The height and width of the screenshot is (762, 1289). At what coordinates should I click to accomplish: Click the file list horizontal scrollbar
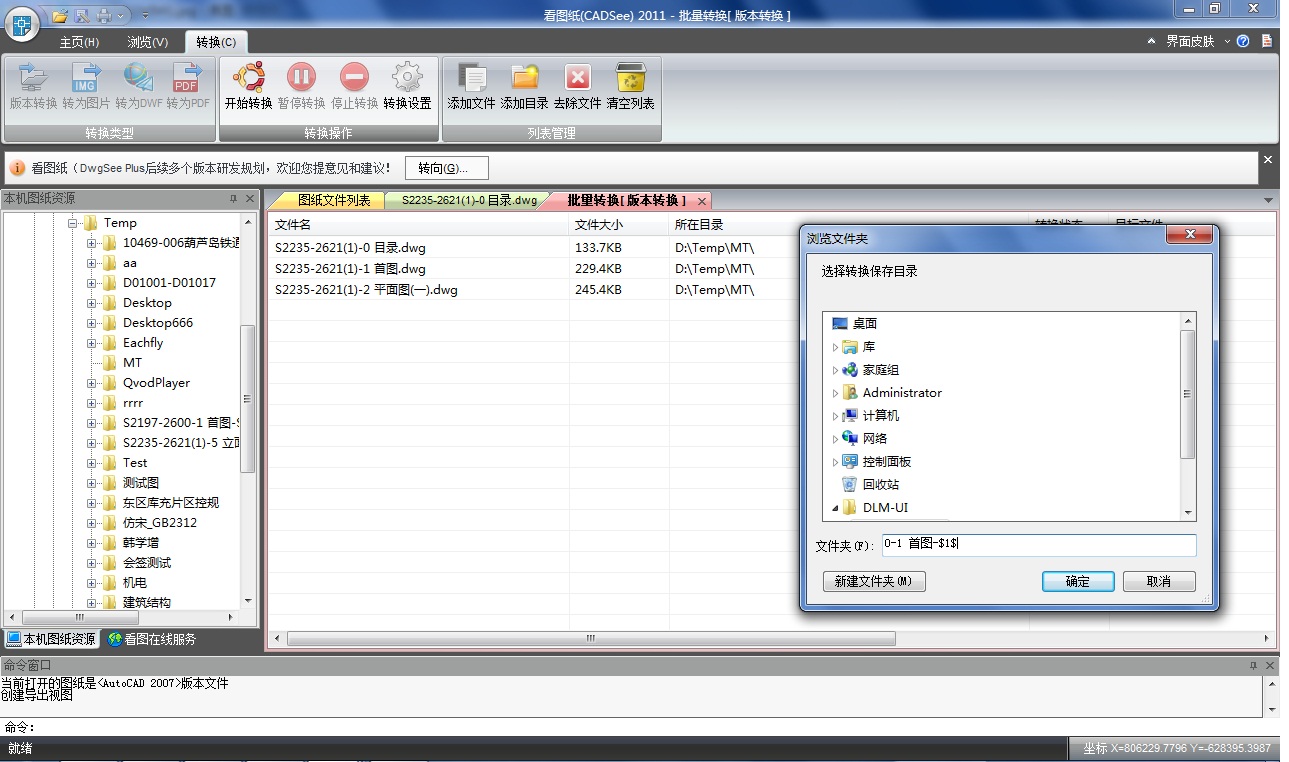591,638
